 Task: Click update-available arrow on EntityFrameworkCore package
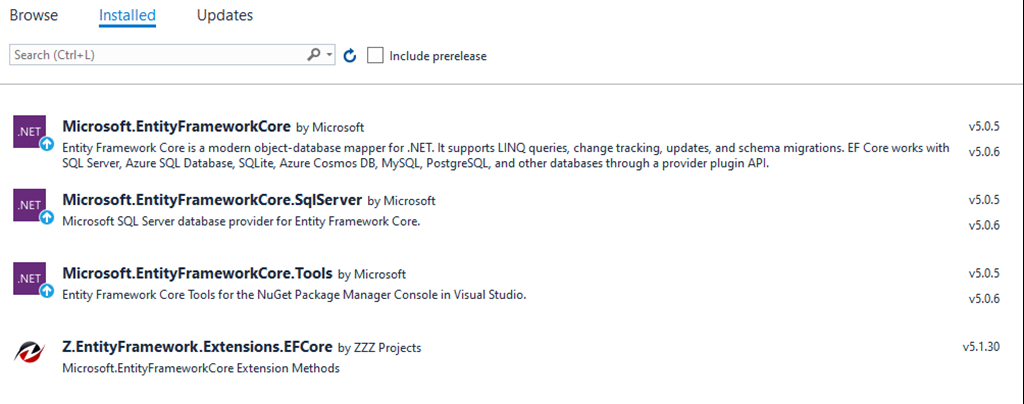[x=46, y=144]
